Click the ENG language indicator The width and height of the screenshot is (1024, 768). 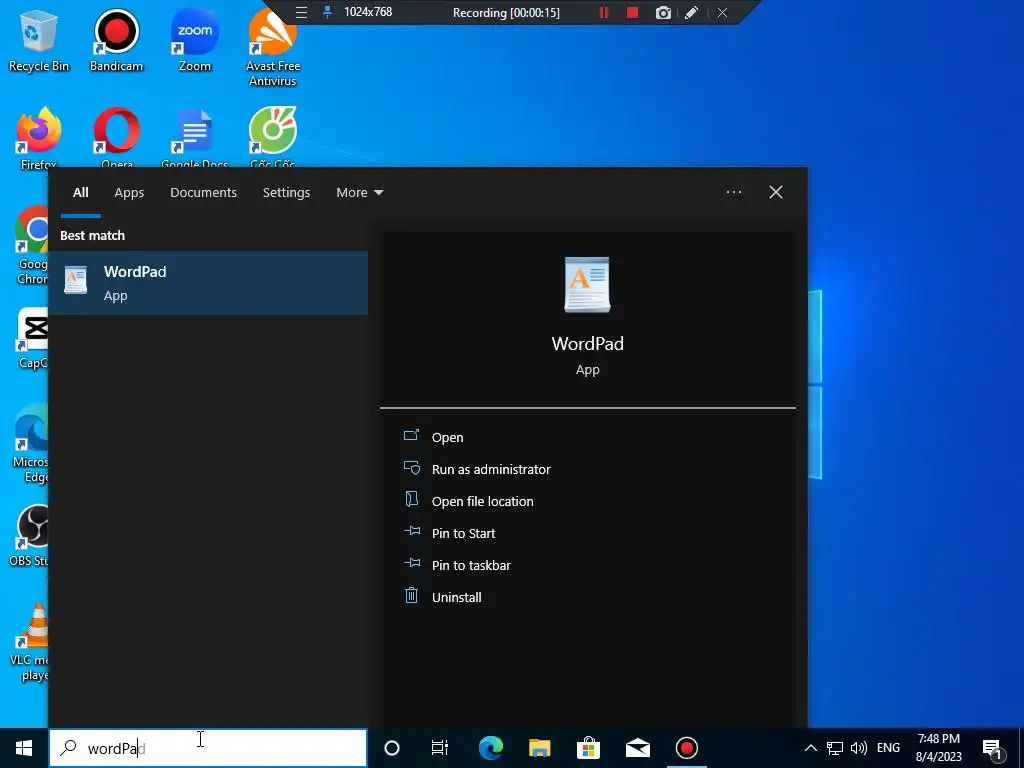click(x=888, y=748)
